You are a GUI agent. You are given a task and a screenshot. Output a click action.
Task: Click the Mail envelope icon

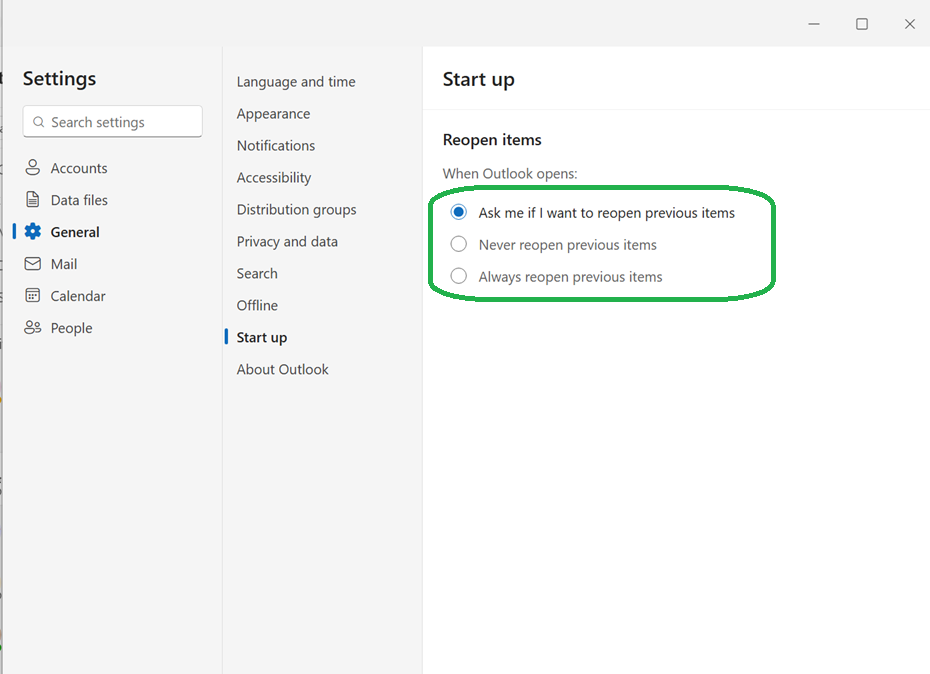(33, 263)
